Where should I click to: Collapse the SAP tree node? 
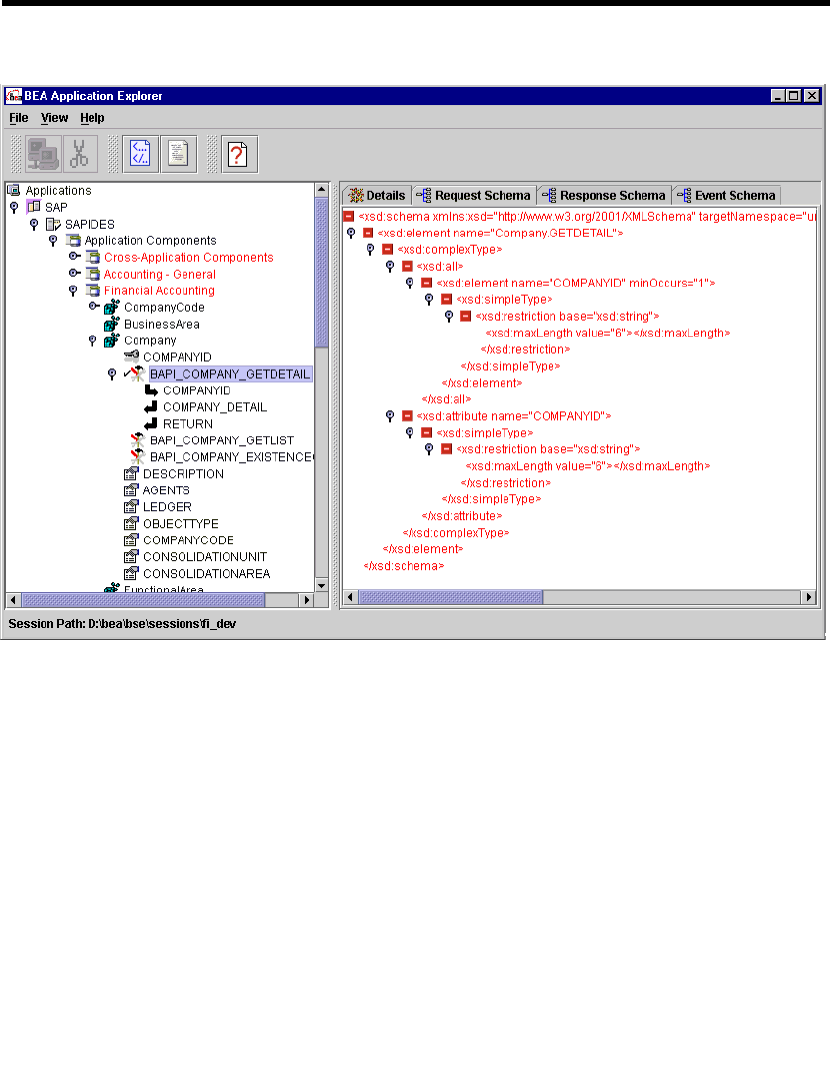pyautogui.click(x=14, y=207)
